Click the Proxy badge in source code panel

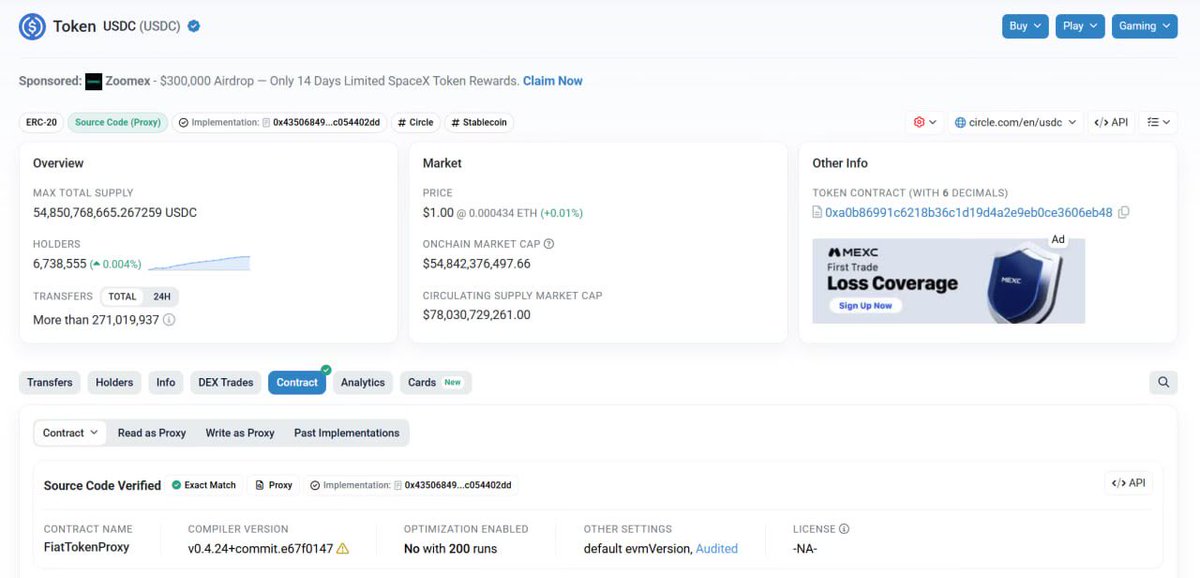tap(274, 485)
